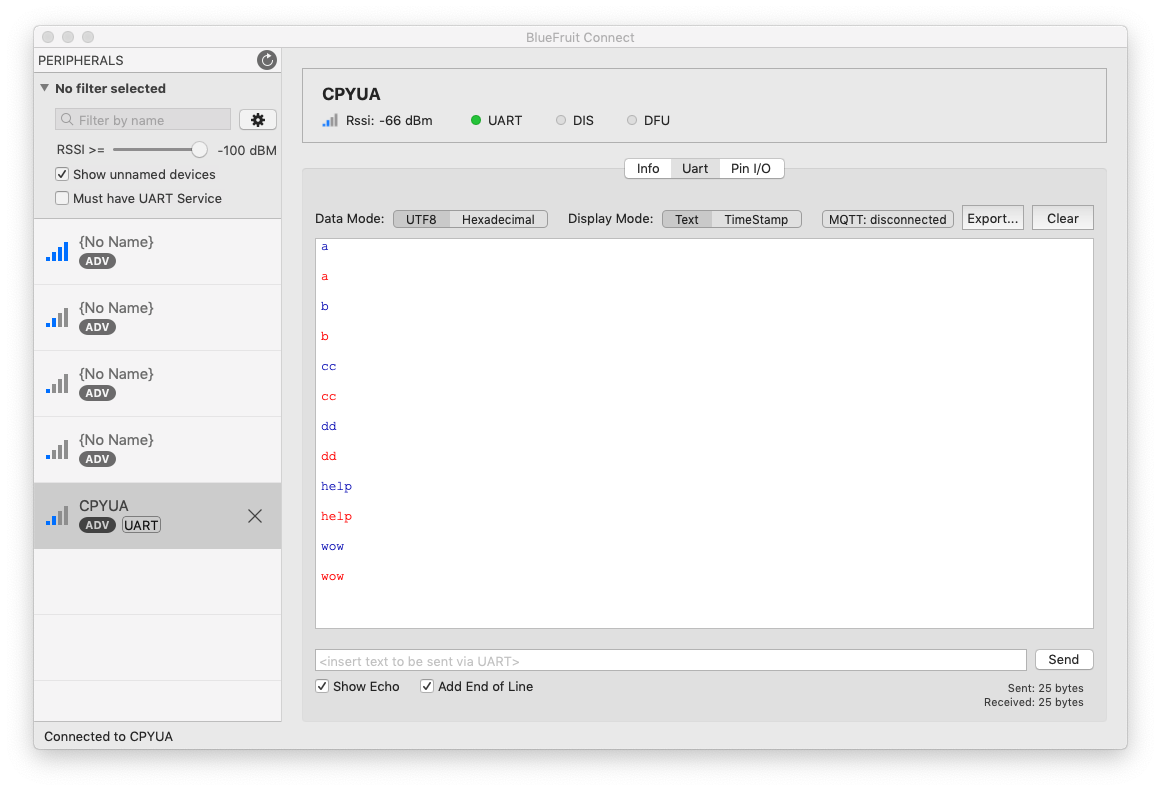Select the CPYUA peripheral row
Screen dimensions: 1161x791
coord(158,516)
